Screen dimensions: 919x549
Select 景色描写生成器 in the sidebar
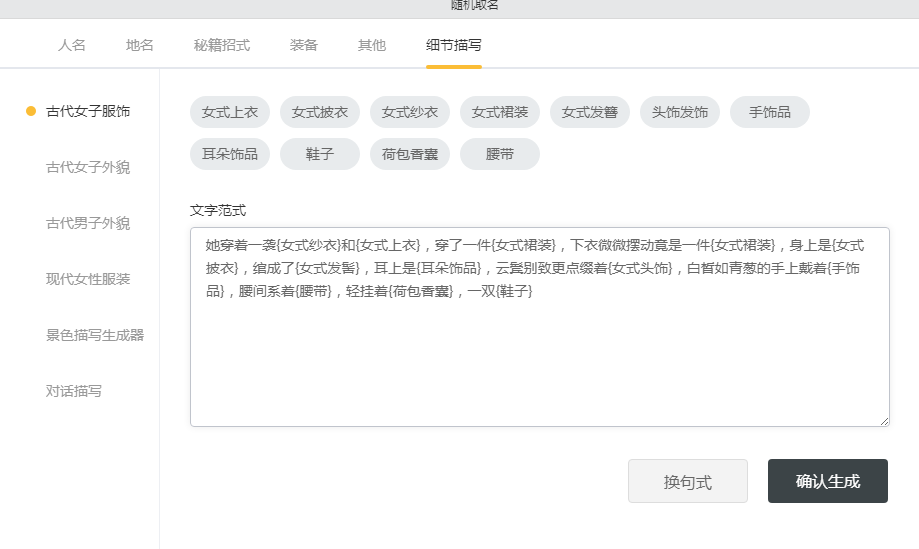[x=95, y=335]
